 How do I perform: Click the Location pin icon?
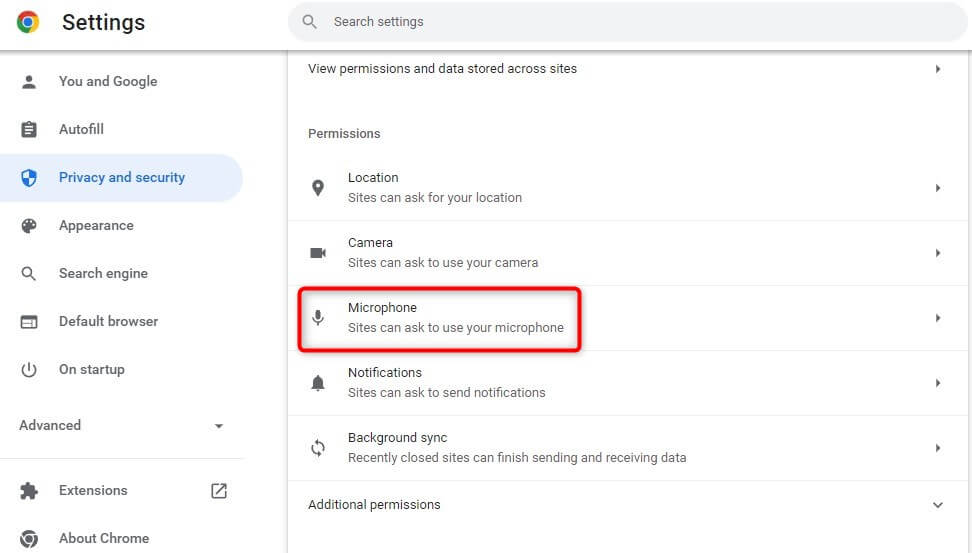click(x=318, y=188)
